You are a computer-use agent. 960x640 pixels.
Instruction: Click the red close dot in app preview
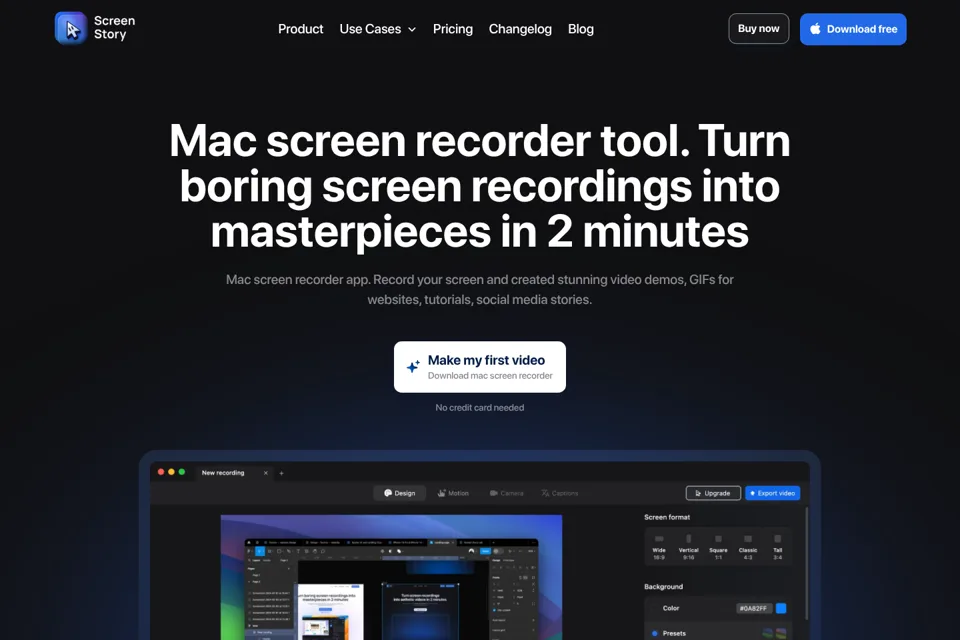[x=161, y=472]
